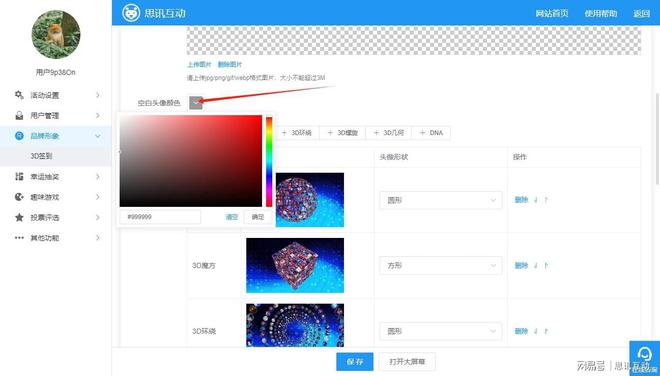Click the 幸运抽奖 sidebar icon
660x376 pixels.
19,176
